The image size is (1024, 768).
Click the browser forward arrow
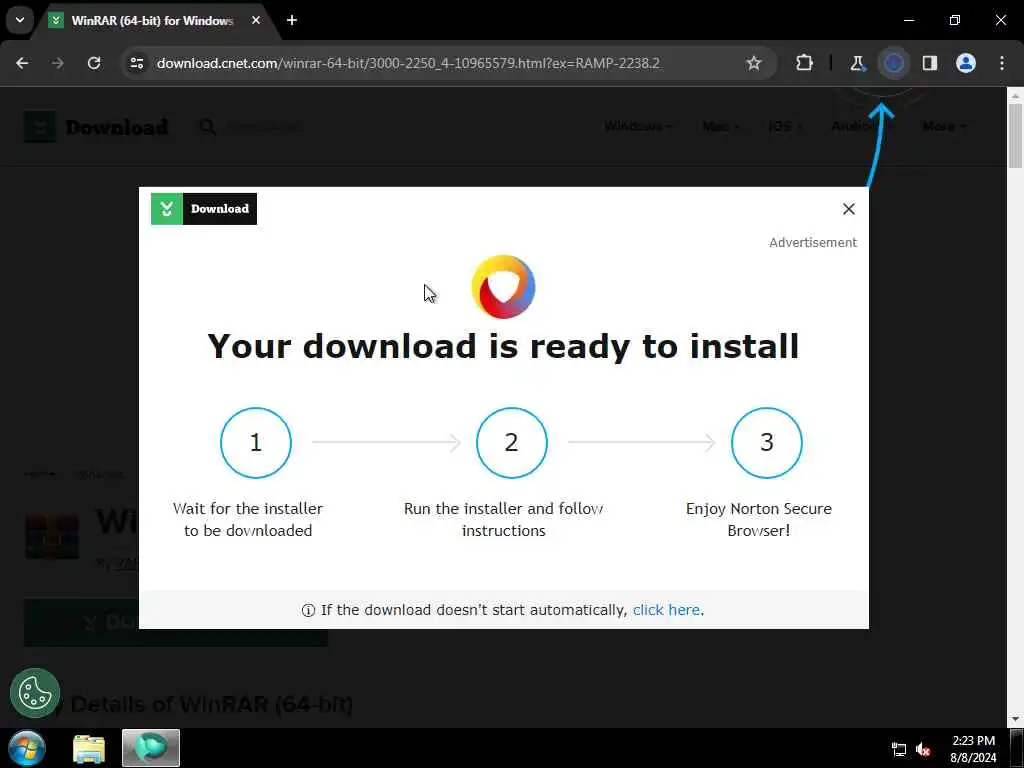[x=58, y=63]
